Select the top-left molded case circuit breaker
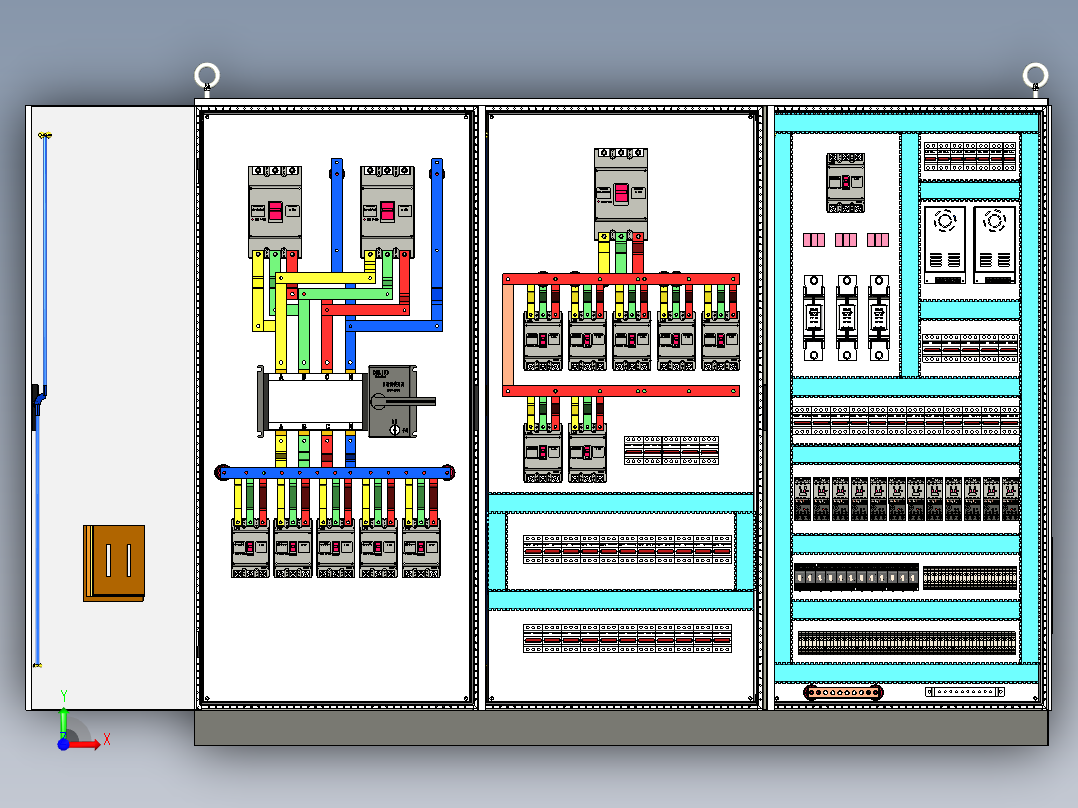 (275, 210)
